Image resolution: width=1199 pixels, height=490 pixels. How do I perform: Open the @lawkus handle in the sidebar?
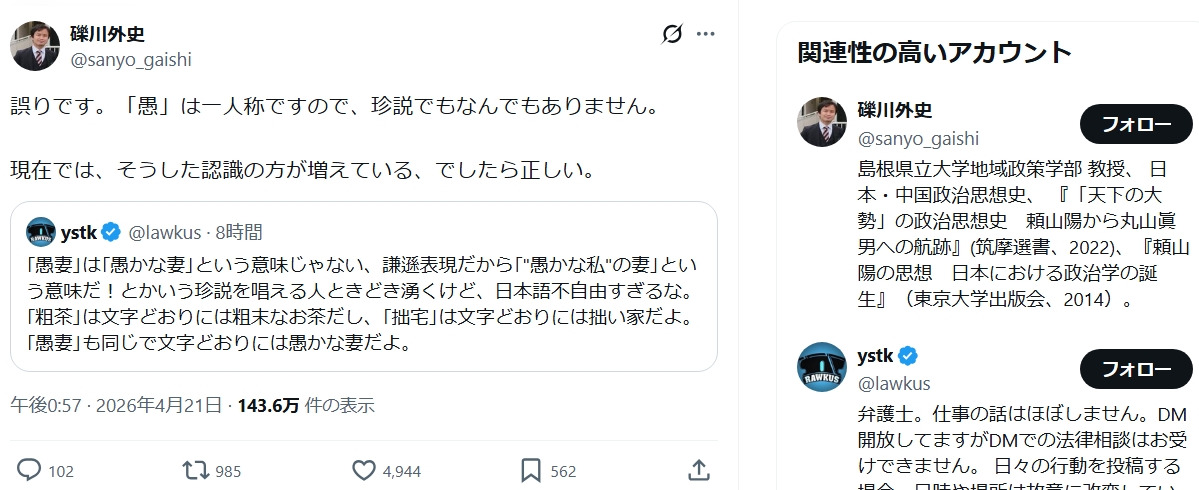pos(894,383)
